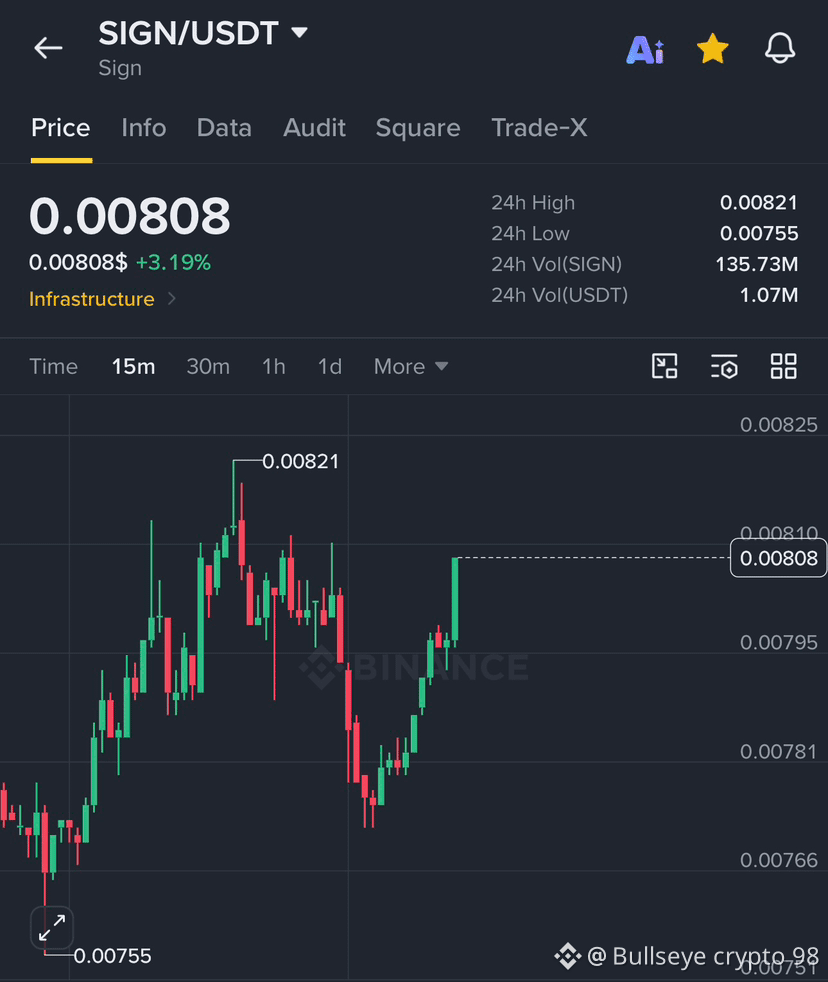828x982 pixels.
Task: Switch to the Audit tab
Action: (314, 128)
